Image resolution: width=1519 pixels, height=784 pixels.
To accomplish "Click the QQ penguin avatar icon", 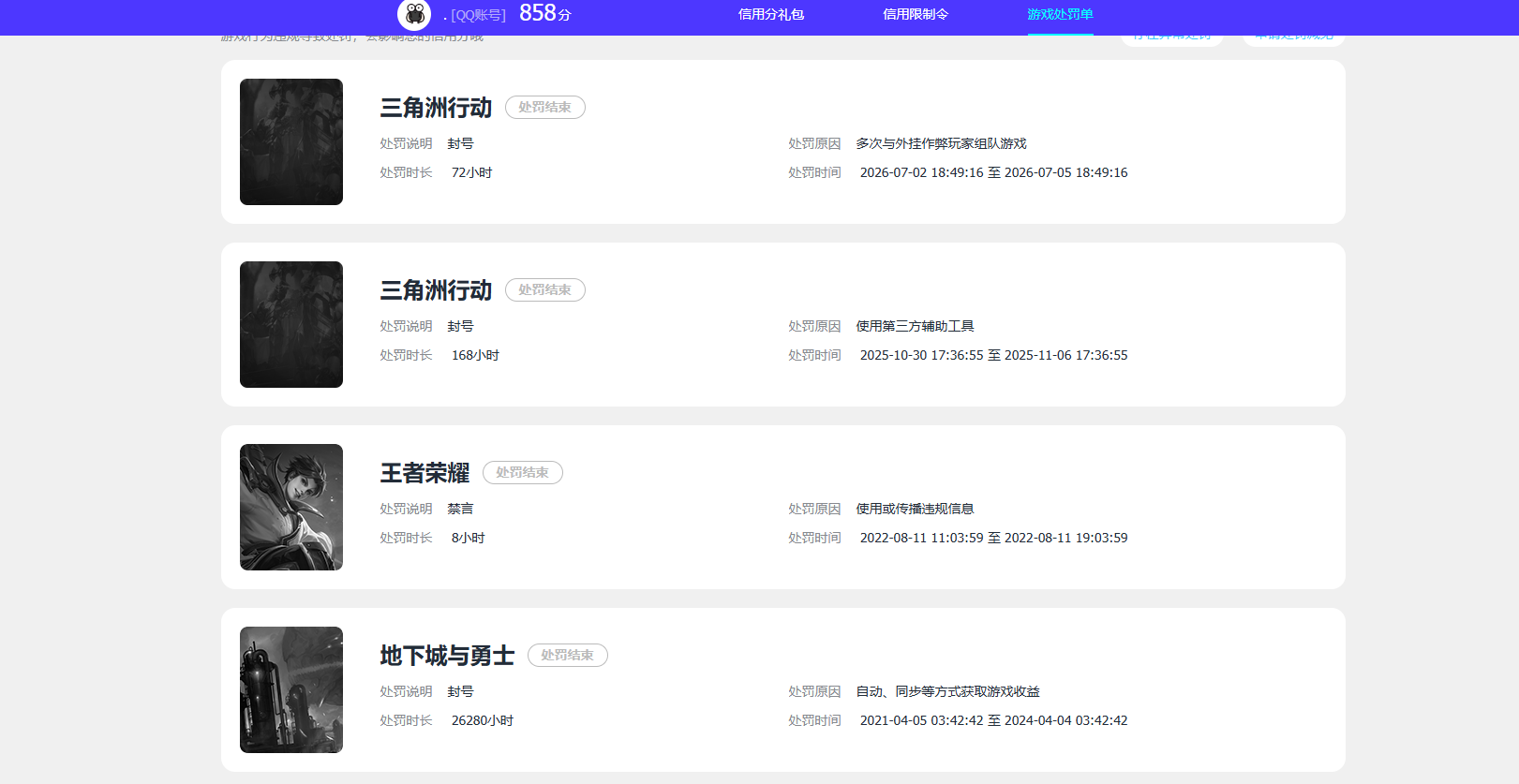I will pos(414,14).
